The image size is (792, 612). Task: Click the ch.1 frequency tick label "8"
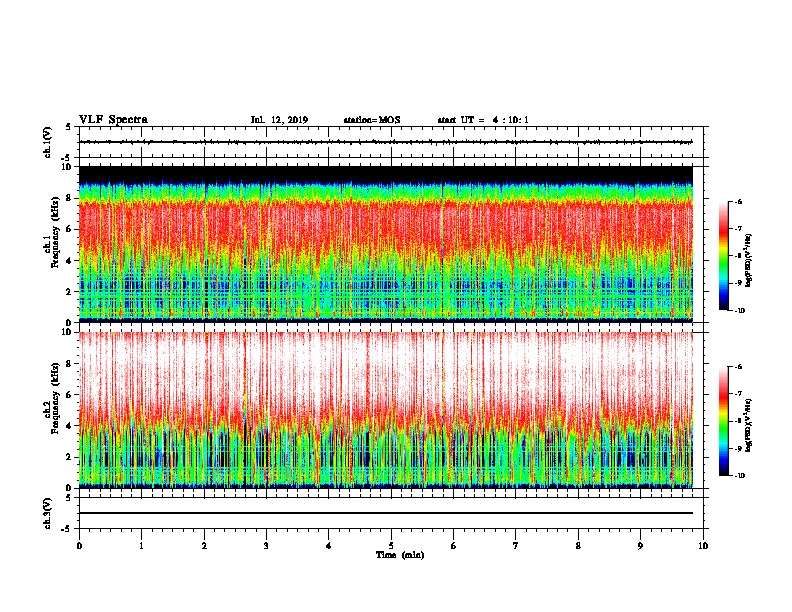coord(68,198)
